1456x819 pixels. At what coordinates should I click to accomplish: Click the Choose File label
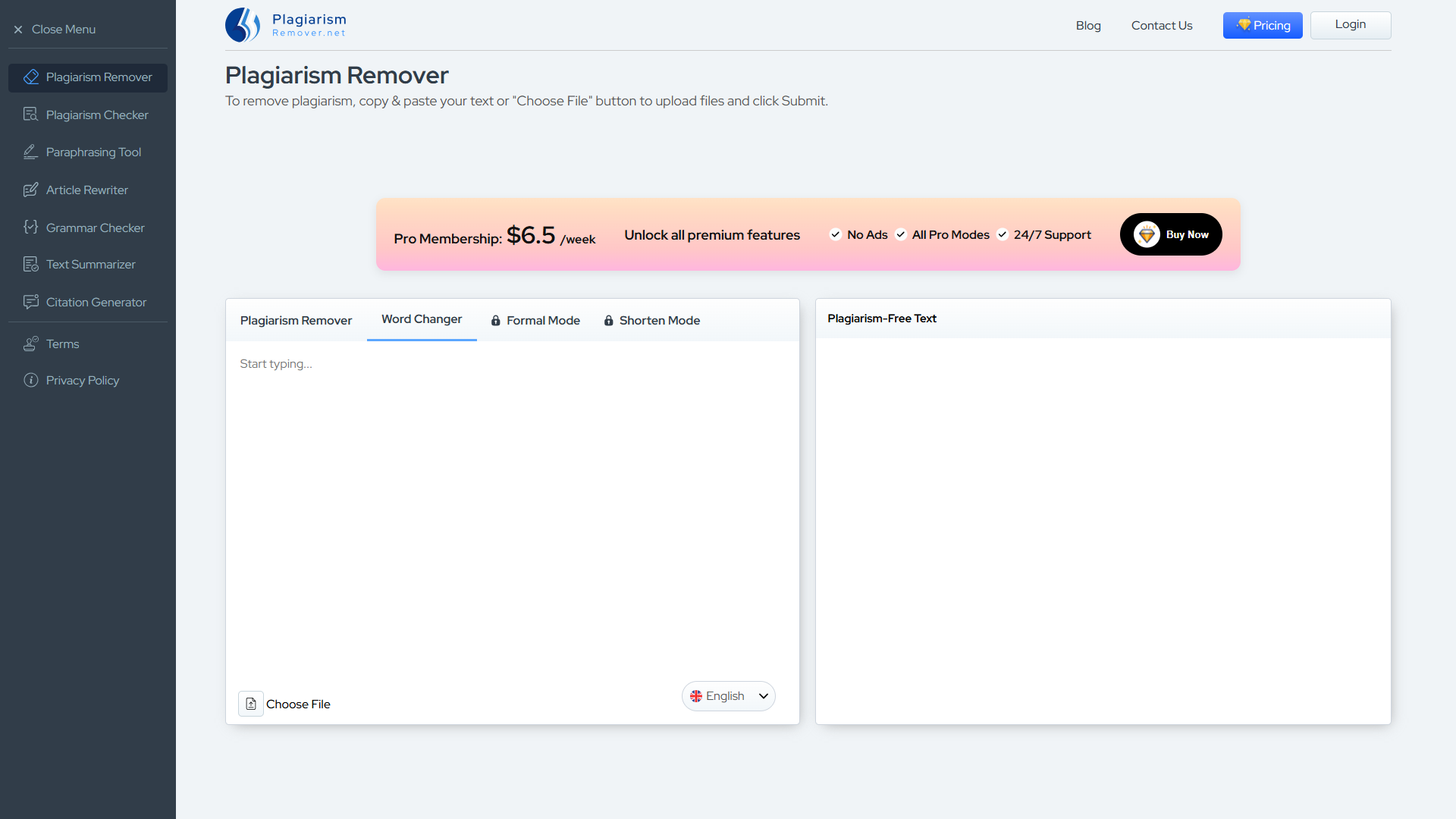tap(298, 704)
